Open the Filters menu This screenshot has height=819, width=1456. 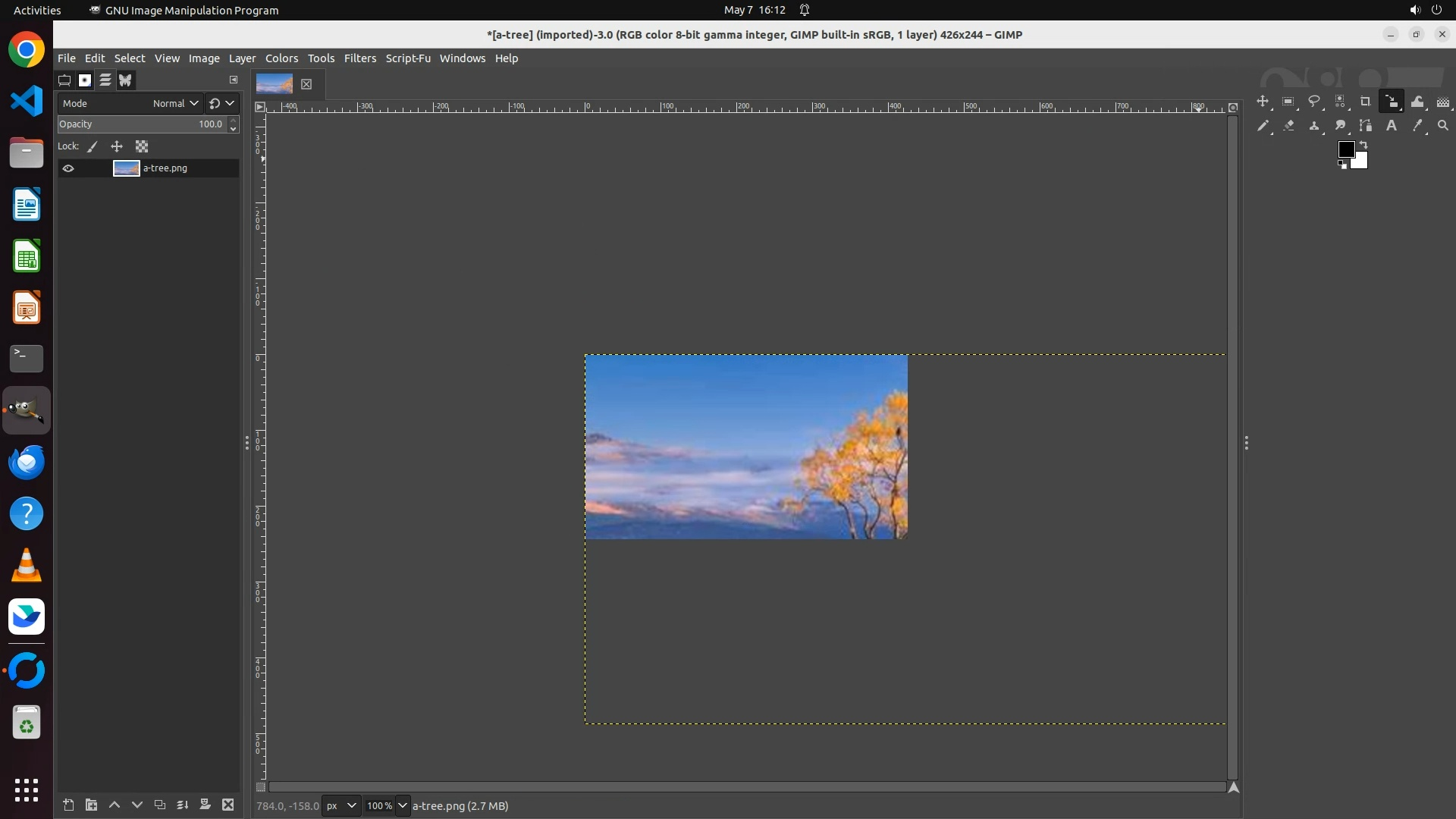359,58
